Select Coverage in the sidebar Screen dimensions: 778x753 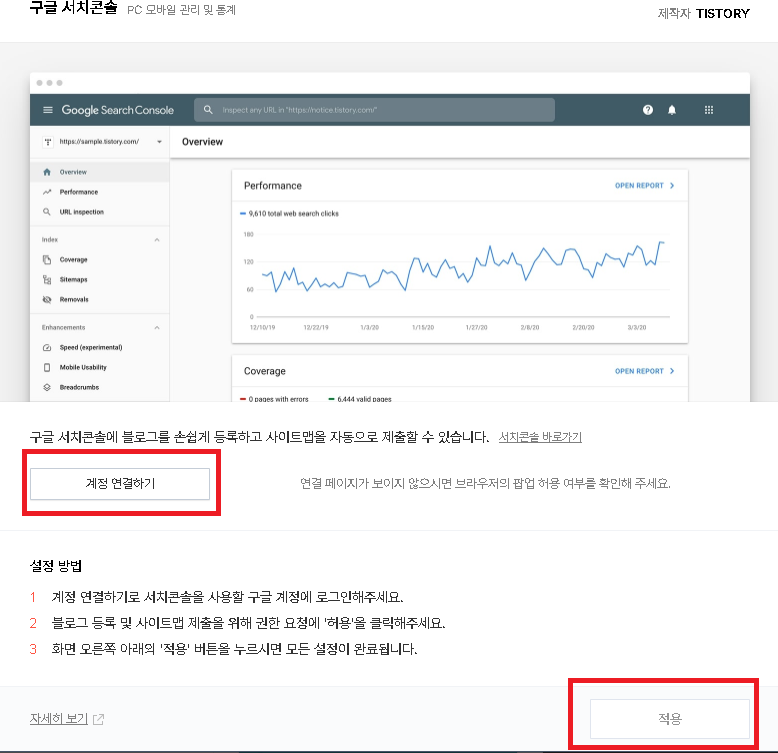click(99, 259)
